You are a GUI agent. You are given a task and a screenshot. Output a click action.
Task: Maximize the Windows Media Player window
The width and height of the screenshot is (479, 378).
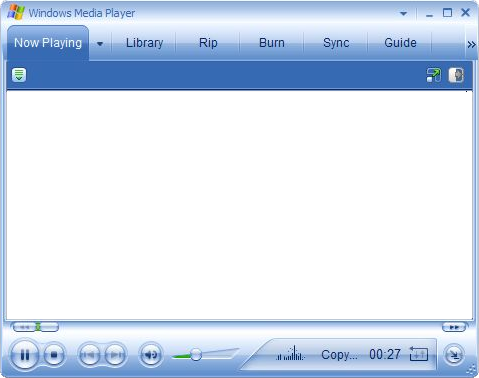pos(447,13)
